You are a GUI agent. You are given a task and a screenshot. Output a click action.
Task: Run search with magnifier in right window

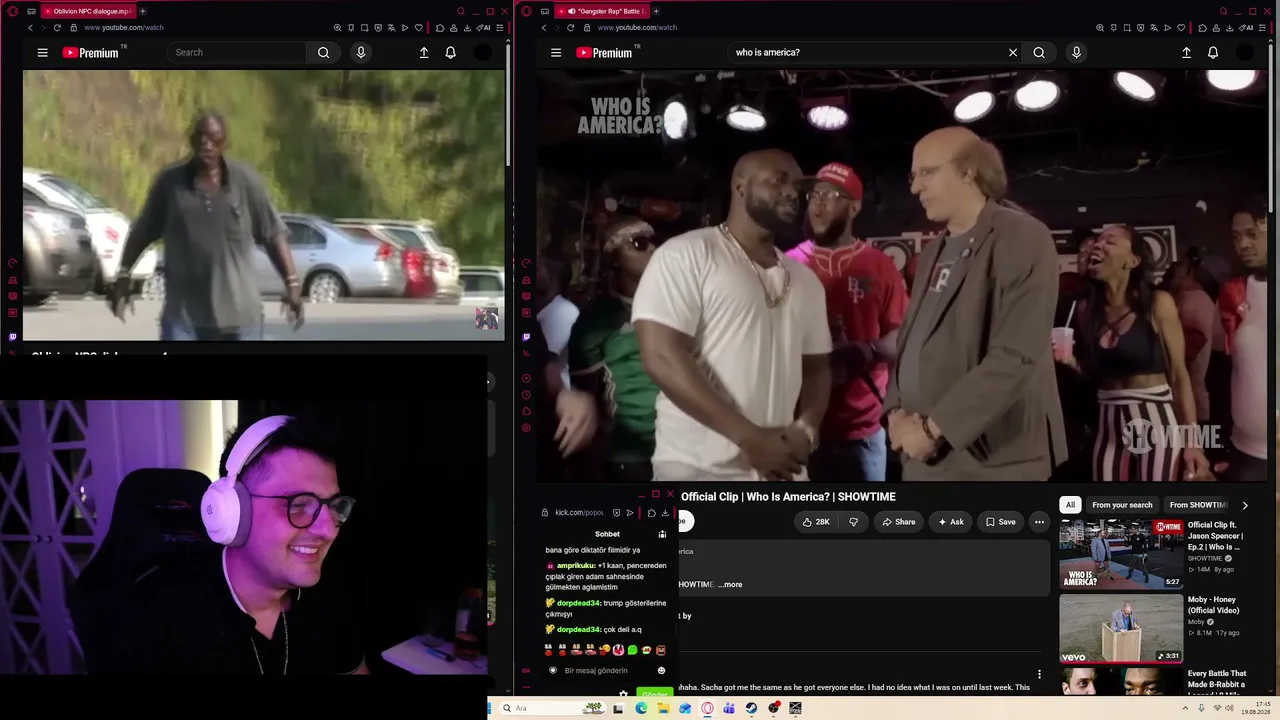pyautogui.click(x=1039, y=53)
